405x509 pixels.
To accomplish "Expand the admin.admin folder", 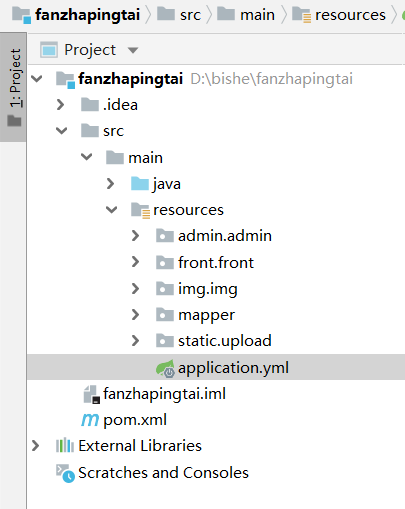I will (x=135, y=236).
